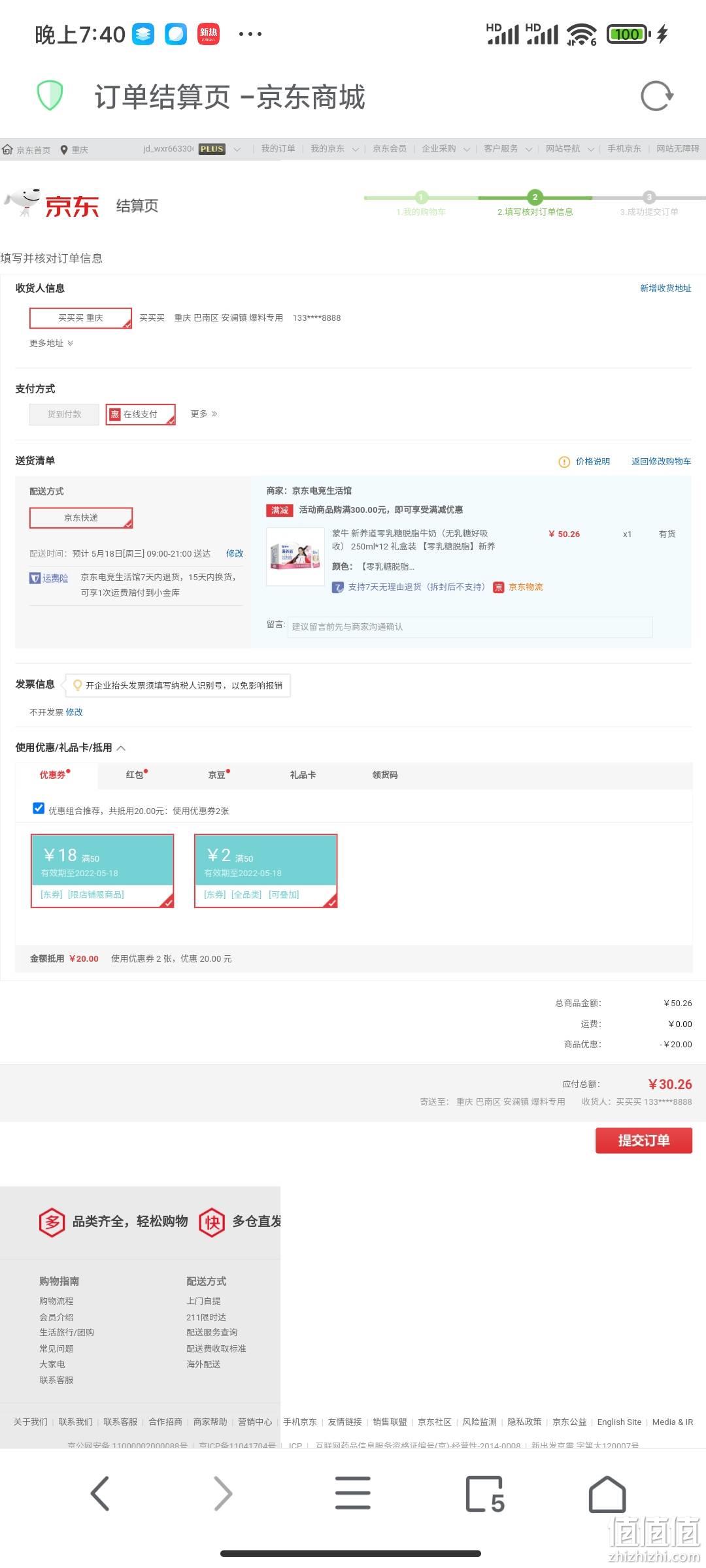Toggle the ¥2 满50 coupon

[x=266, y=871]
